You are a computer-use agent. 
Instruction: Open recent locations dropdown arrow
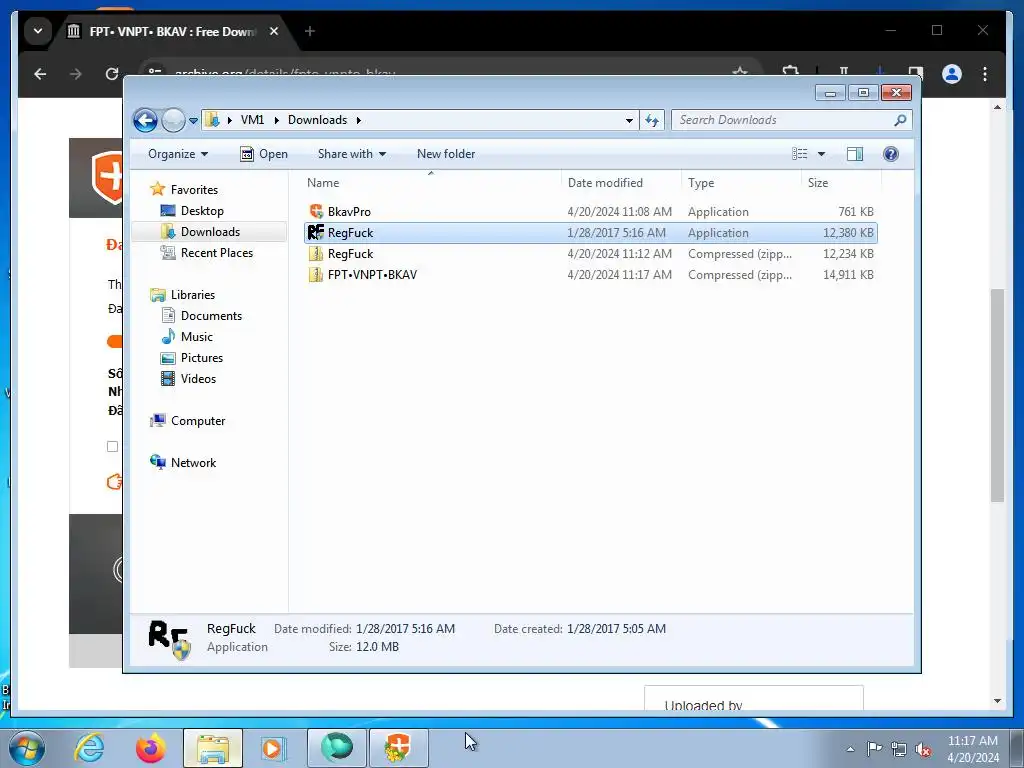(193, 121)
